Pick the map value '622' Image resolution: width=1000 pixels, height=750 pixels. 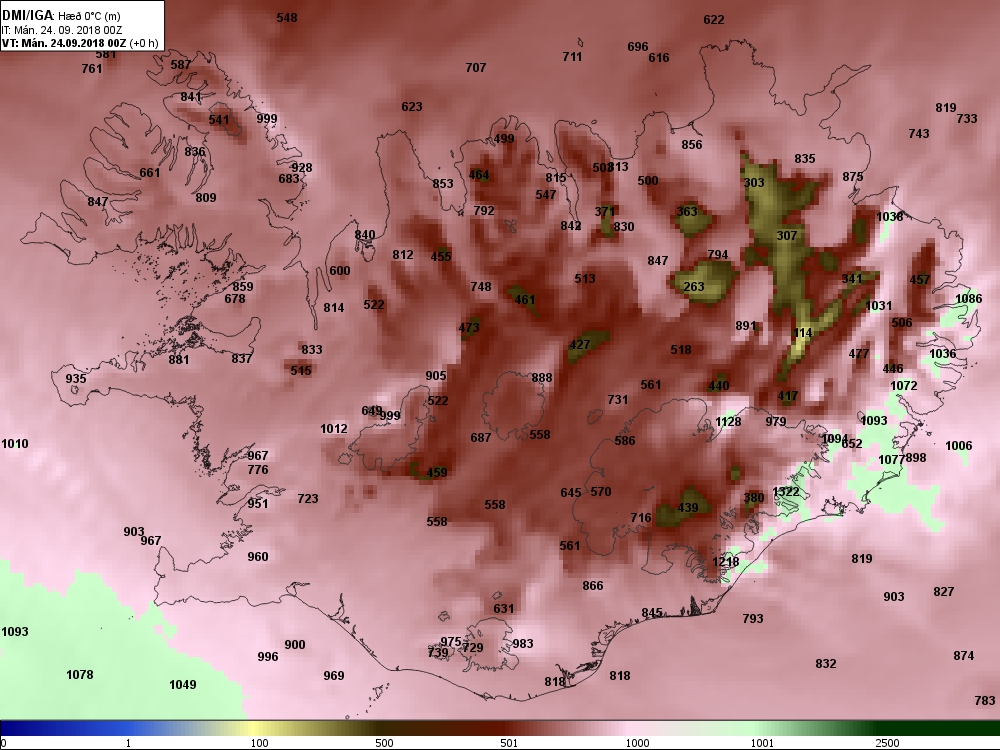tap(714, 20)
